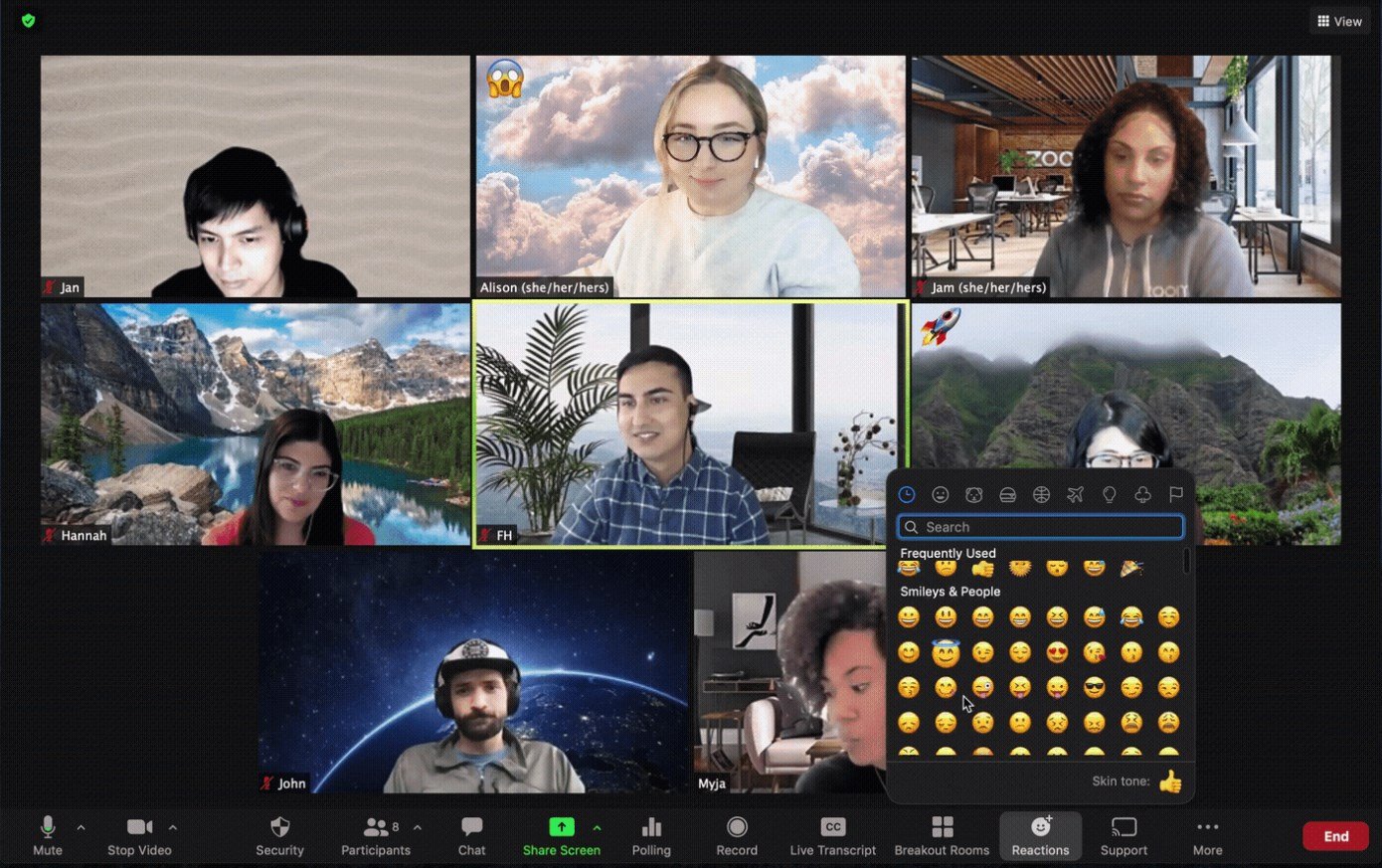Image resolution: width=1382 pixels, height=868 pixels.
Task: Click the muted mic indicator next to John
Action: 266,782
